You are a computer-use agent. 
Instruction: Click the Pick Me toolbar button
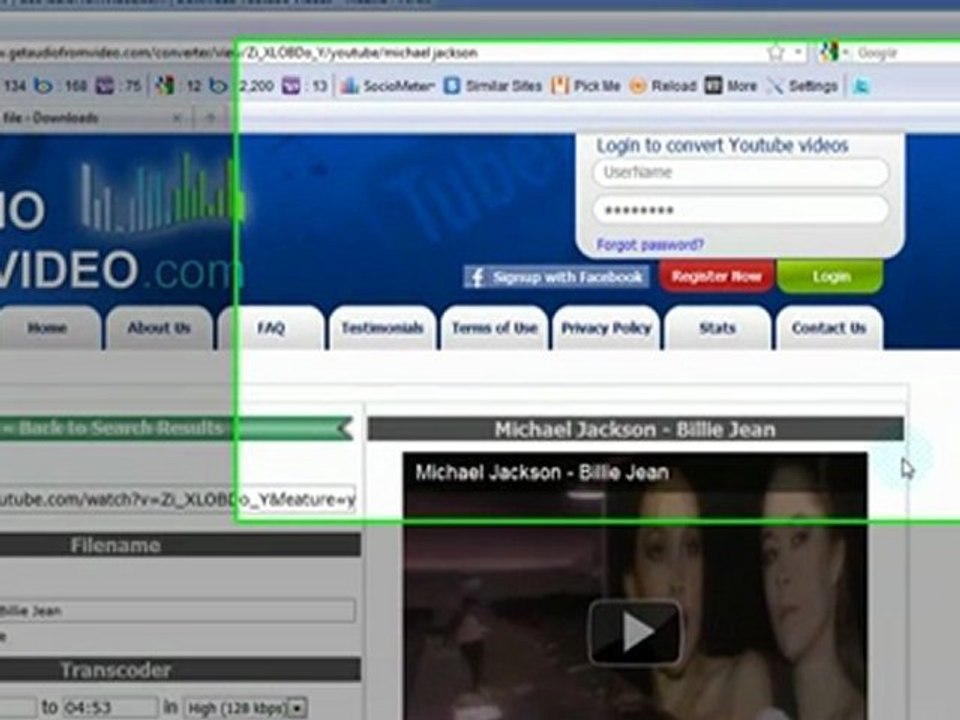point(586,86)
